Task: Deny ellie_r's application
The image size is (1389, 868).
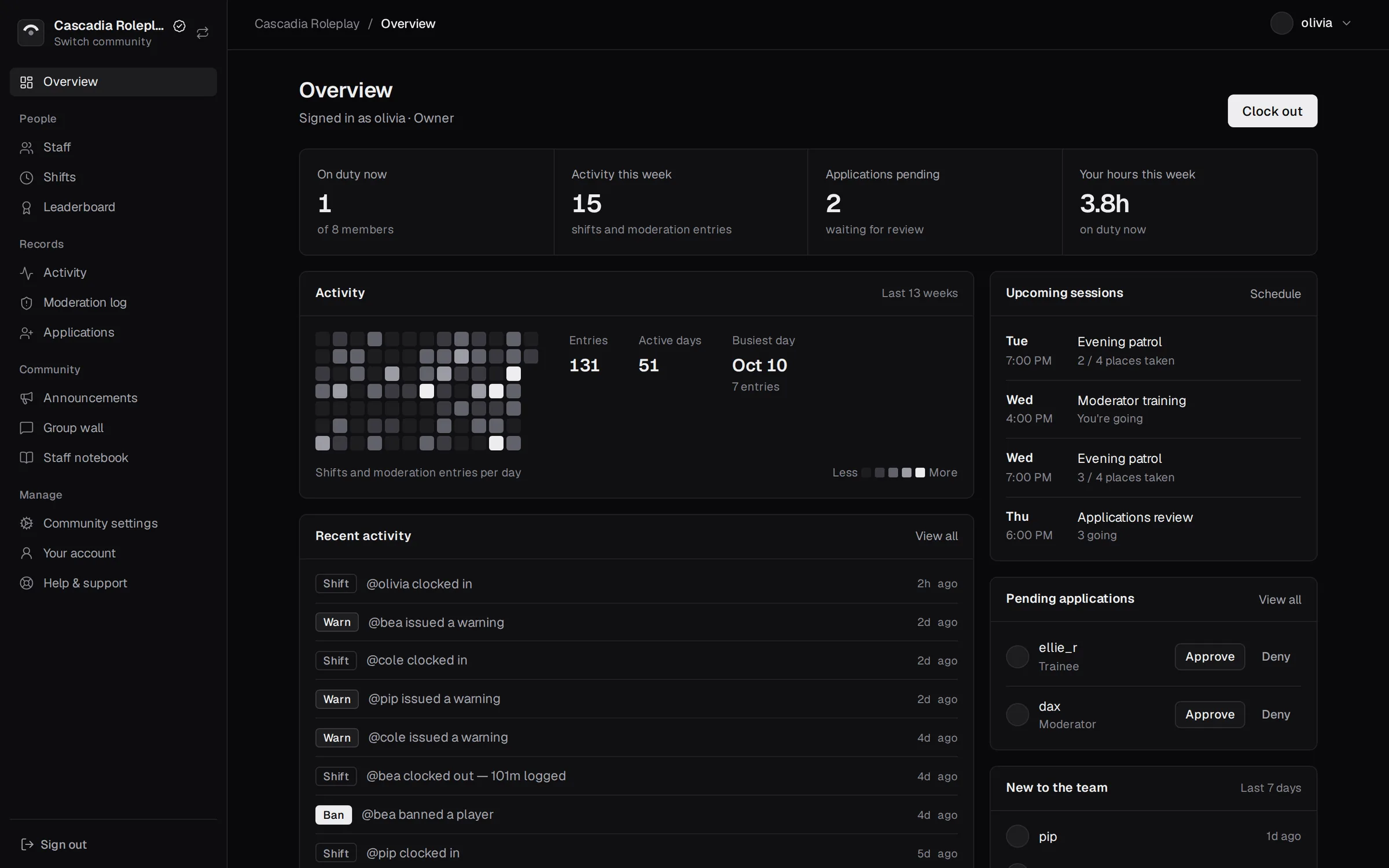Action: point(1276,657)
